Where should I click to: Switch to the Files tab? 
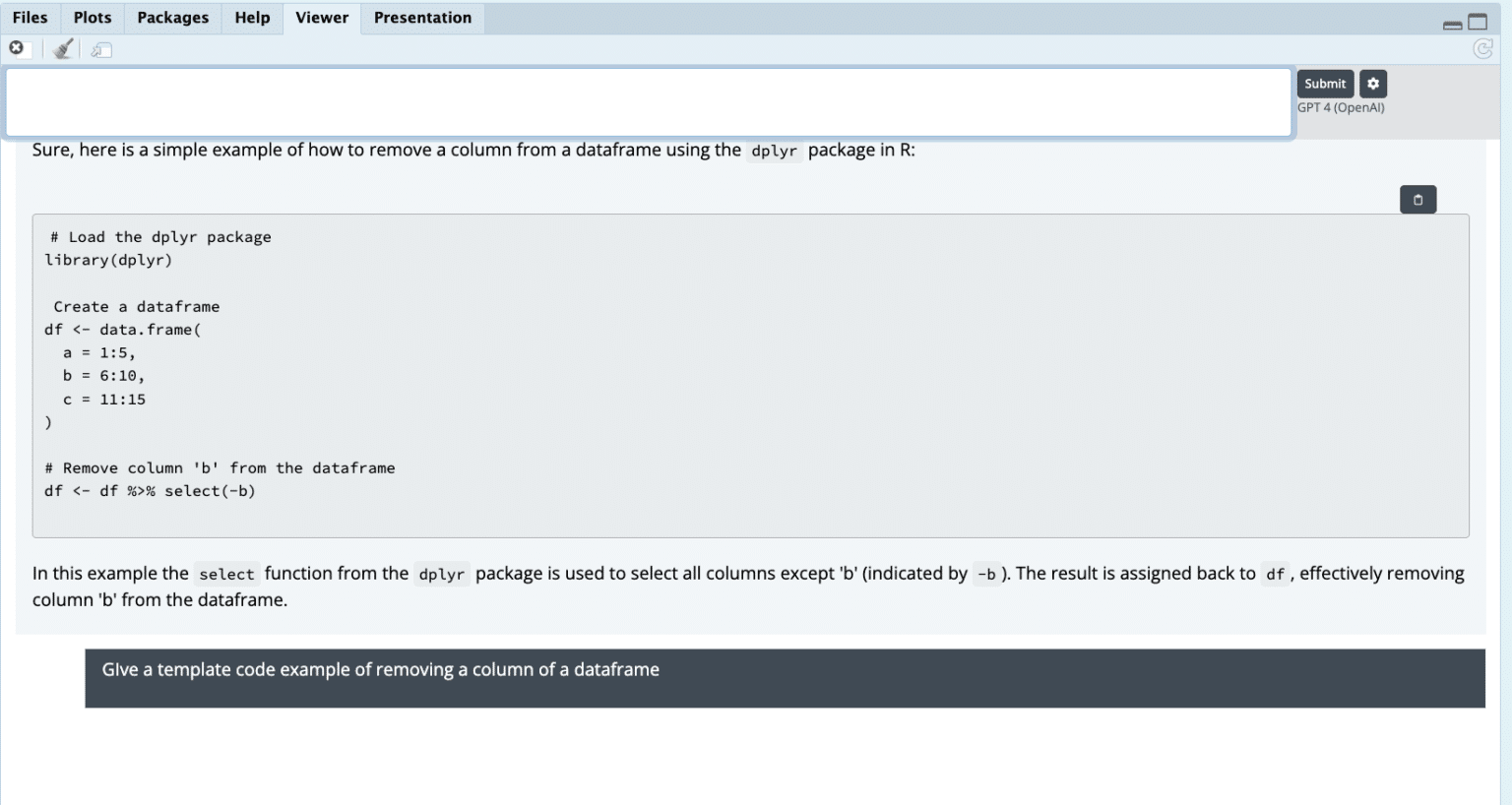30,17
